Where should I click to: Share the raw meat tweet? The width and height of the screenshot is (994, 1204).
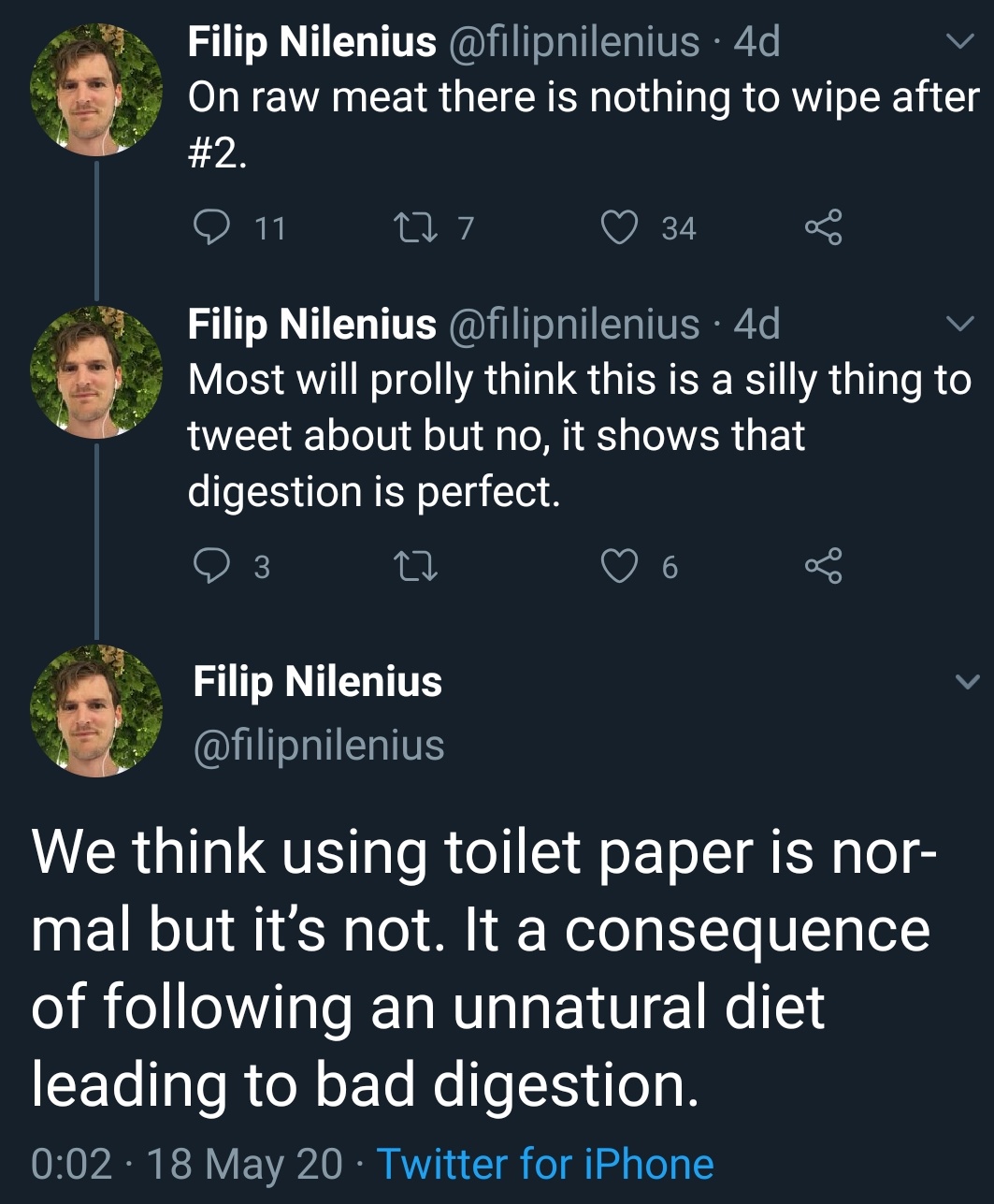coord(823,227)
